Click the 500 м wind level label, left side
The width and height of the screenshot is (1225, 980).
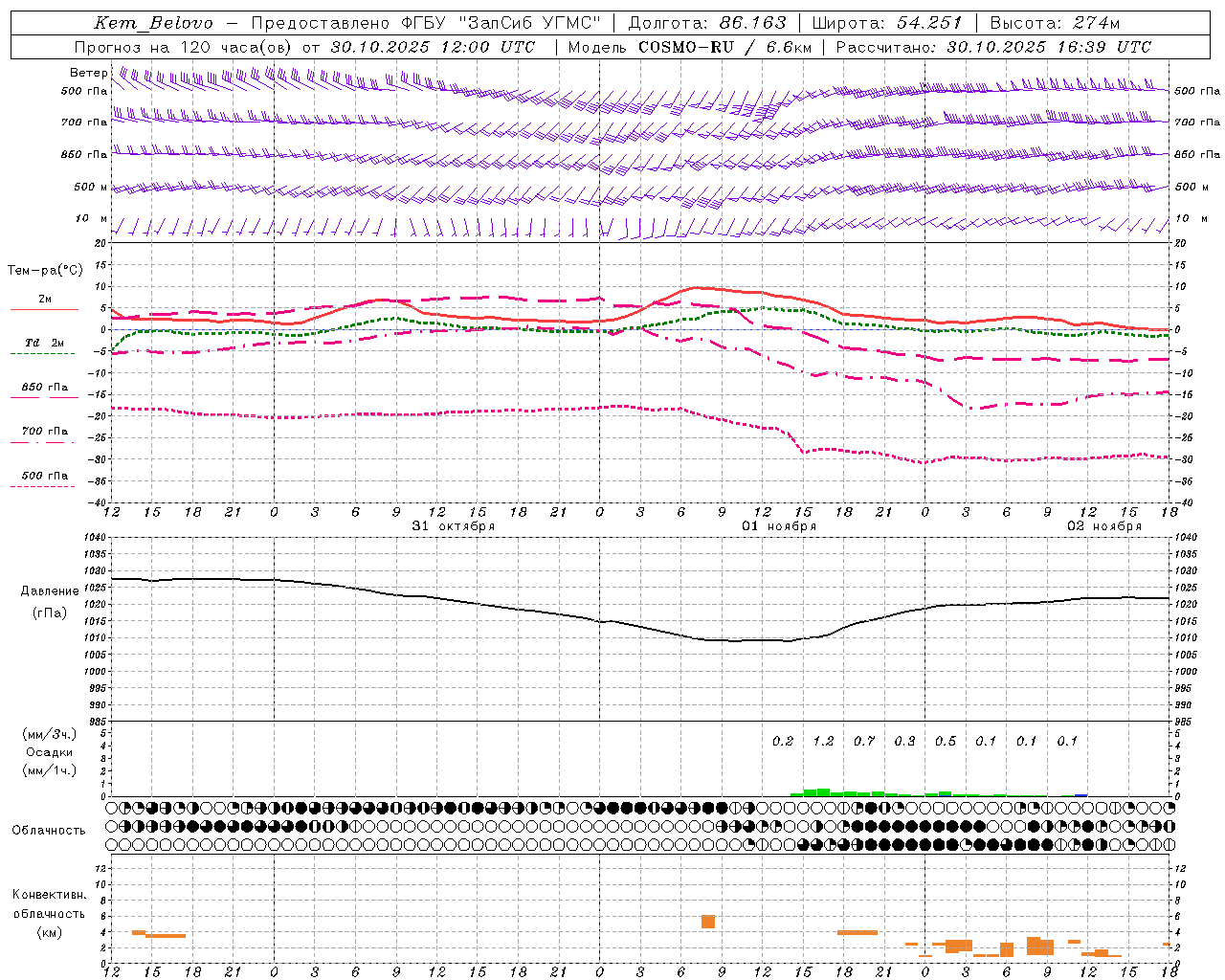pyautogui.click(x=91, y=187)
